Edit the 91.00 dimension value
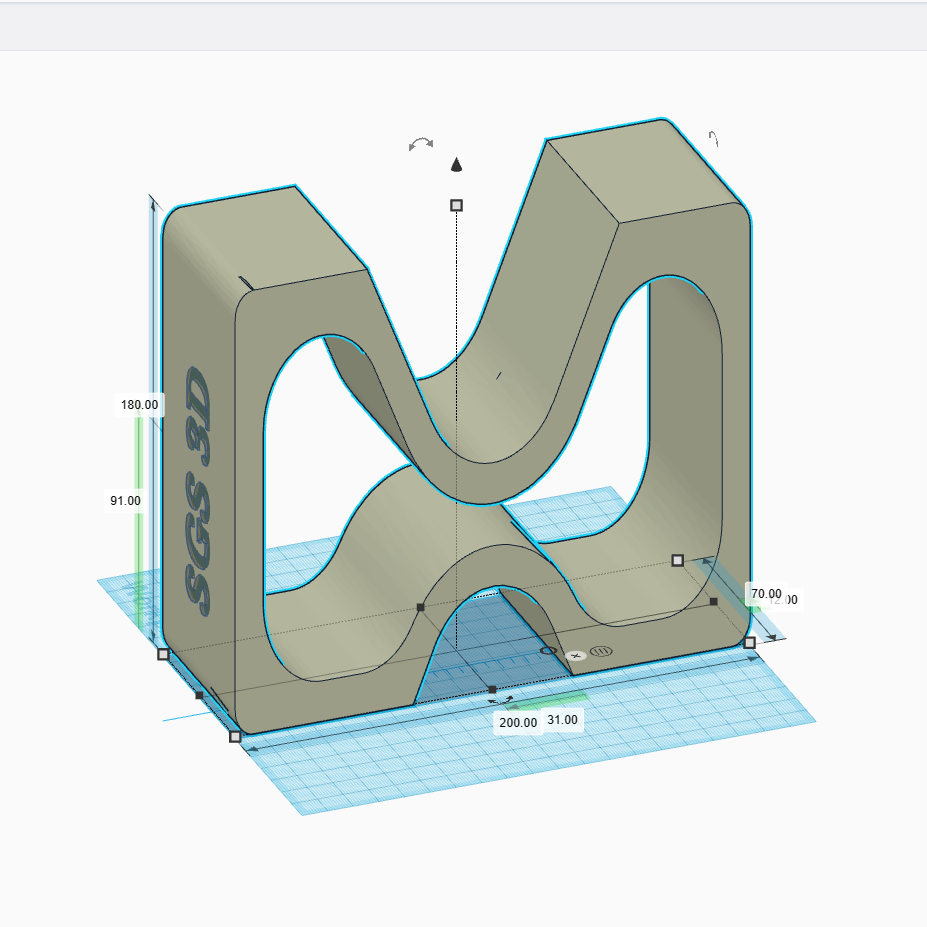 (125, 500)
